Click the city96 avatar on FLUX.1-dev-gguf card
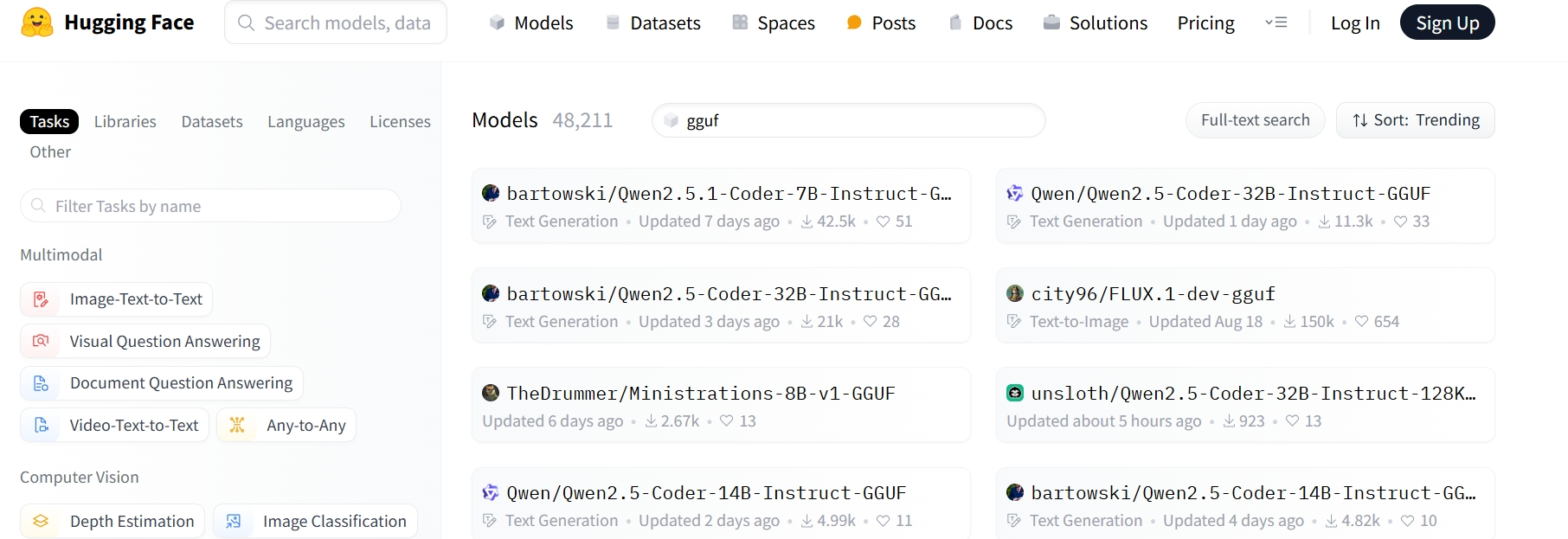 (x=1015, y=293)
